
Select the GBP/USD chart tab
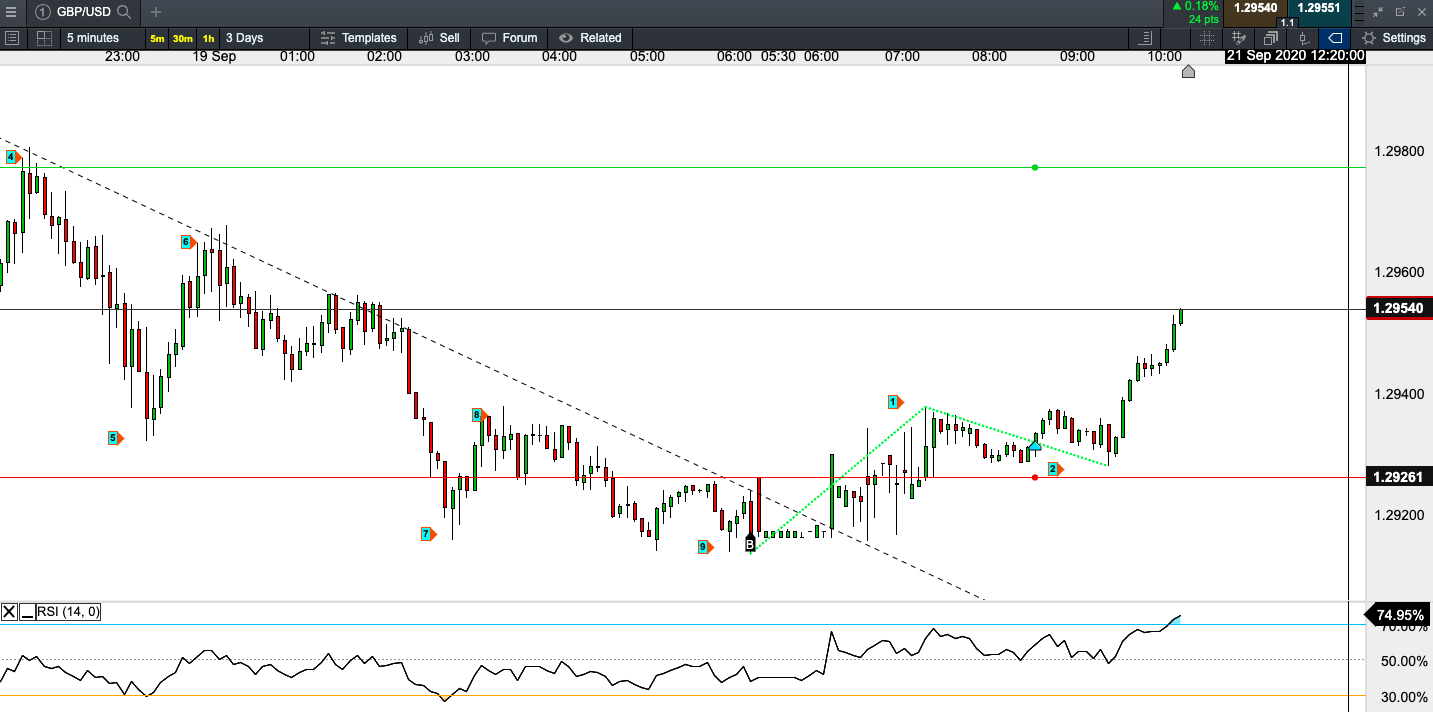point(83,12)
